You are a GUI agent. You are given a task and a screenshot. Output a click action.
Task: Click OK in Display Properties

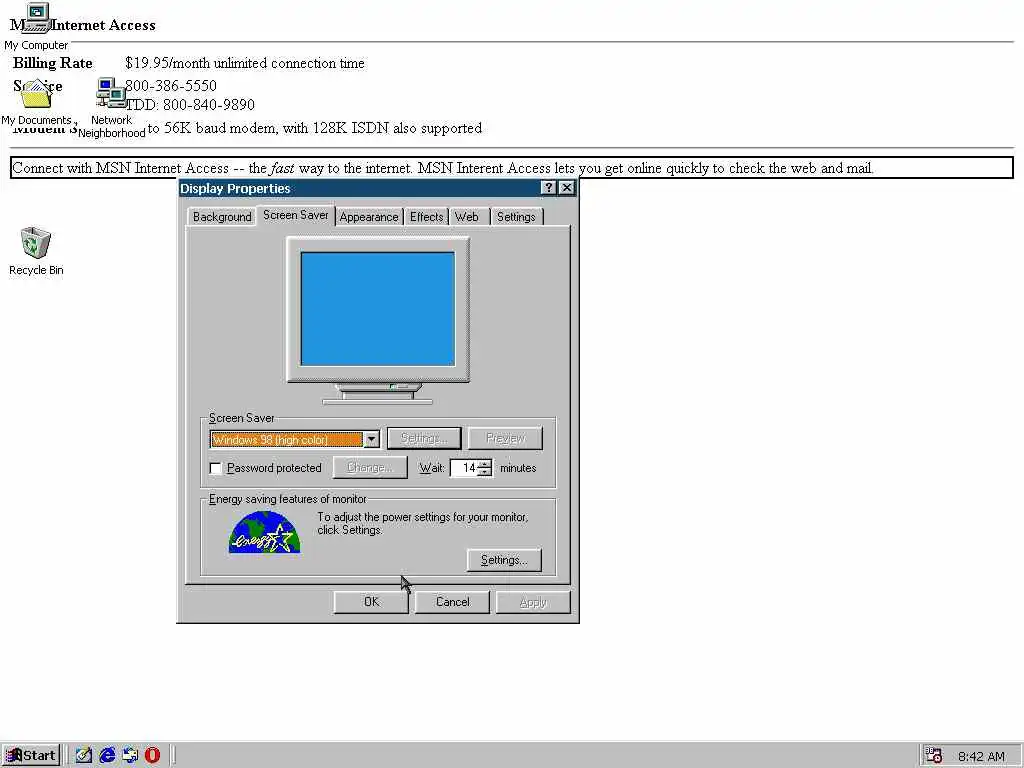tap(371, 602)
